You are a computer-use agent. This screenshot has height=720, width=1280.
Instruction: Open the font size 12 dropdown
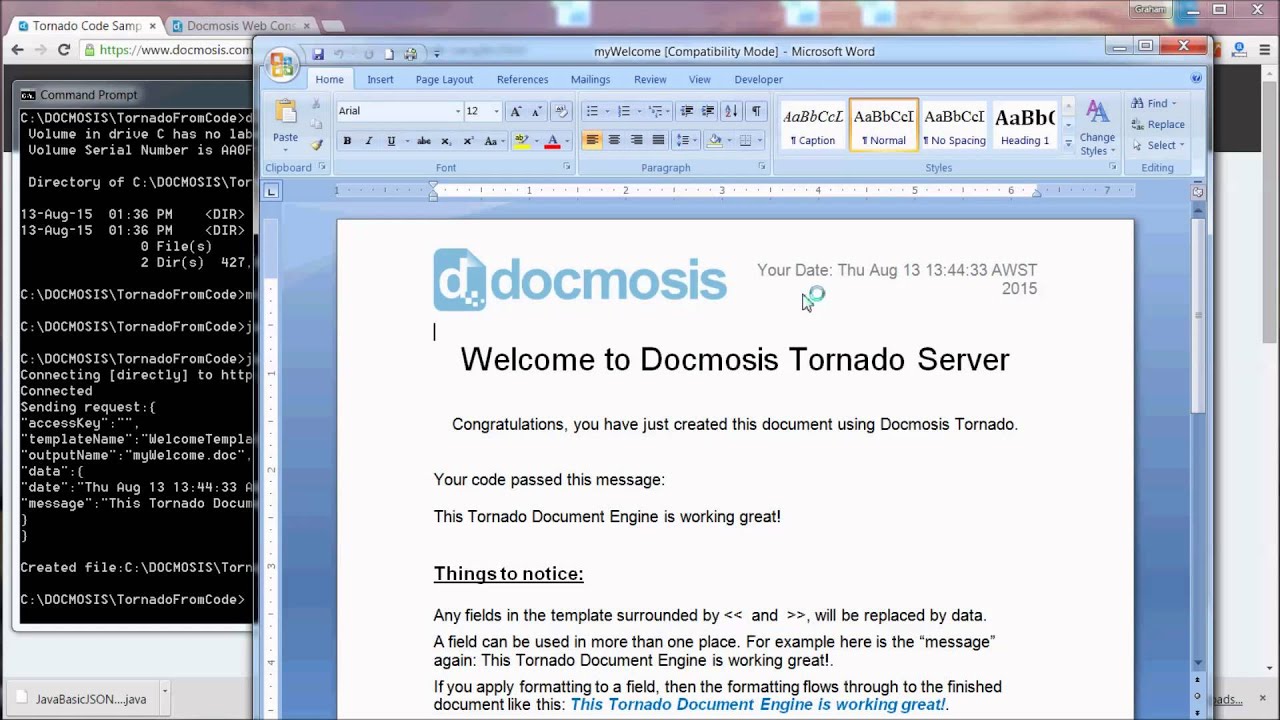[x=496, y=111]
